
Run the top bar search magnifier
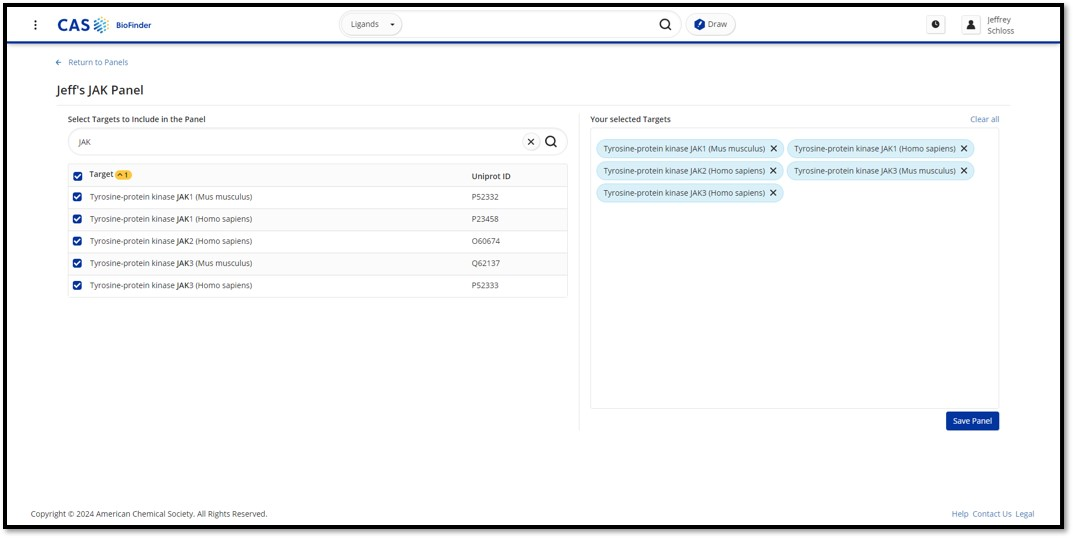(x=665, y=25)
